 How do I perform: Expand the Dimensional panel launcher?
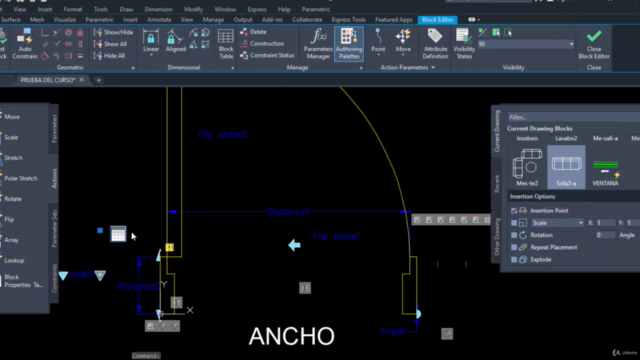(x=233, y=68)
